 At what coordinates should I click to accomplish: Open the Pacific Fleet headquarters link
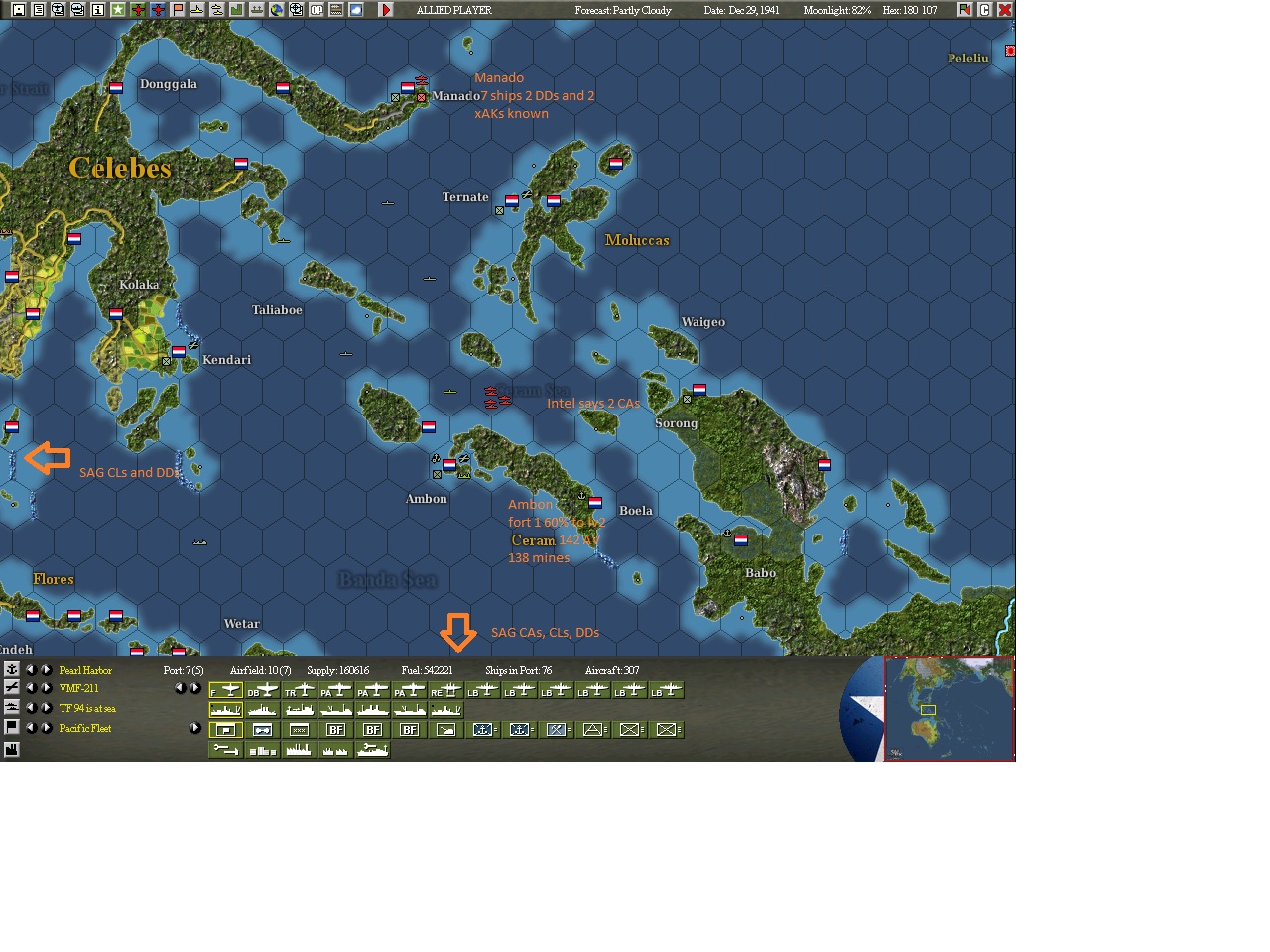85,728
